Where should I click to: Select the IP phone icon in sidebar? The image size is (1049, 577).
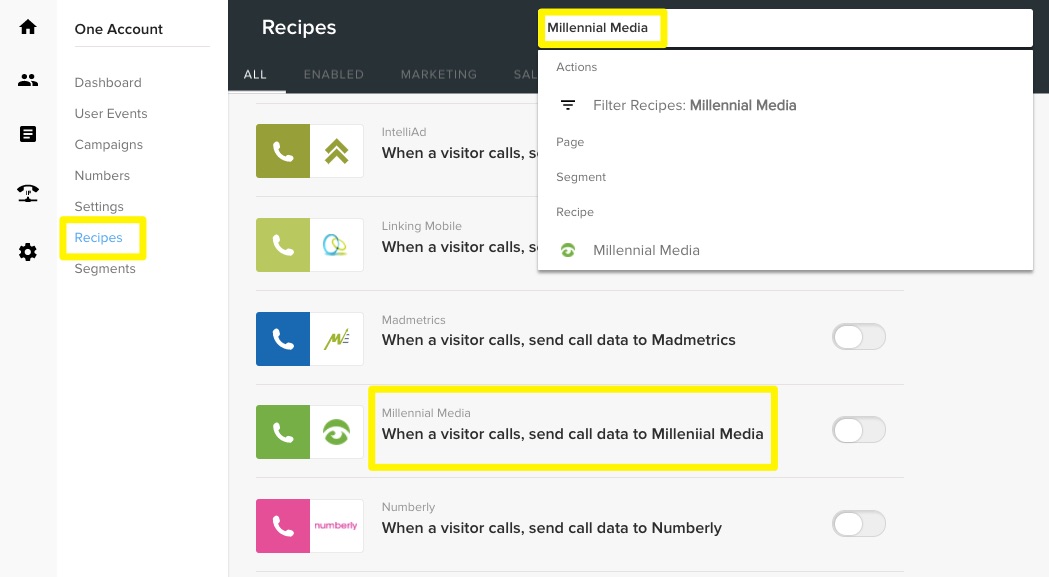[x=27, y=193]
